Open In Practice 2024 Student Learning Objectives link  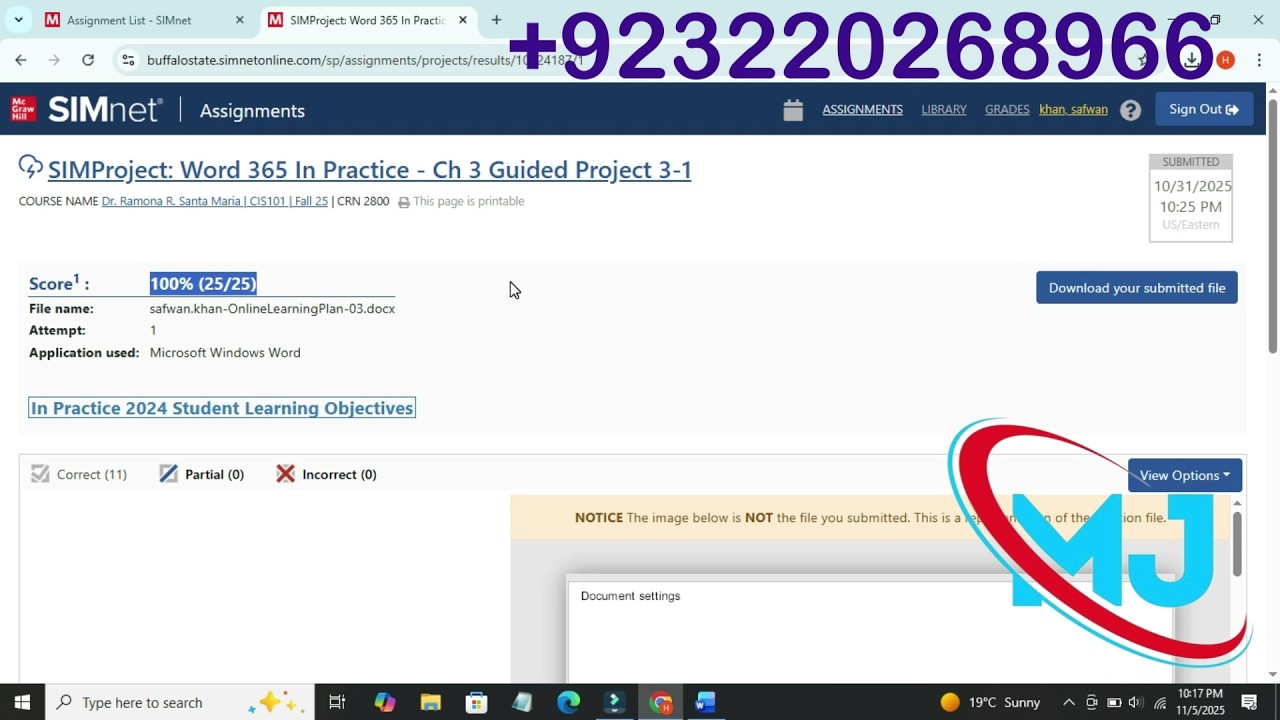pyautogui.click(x=222, y=408)
